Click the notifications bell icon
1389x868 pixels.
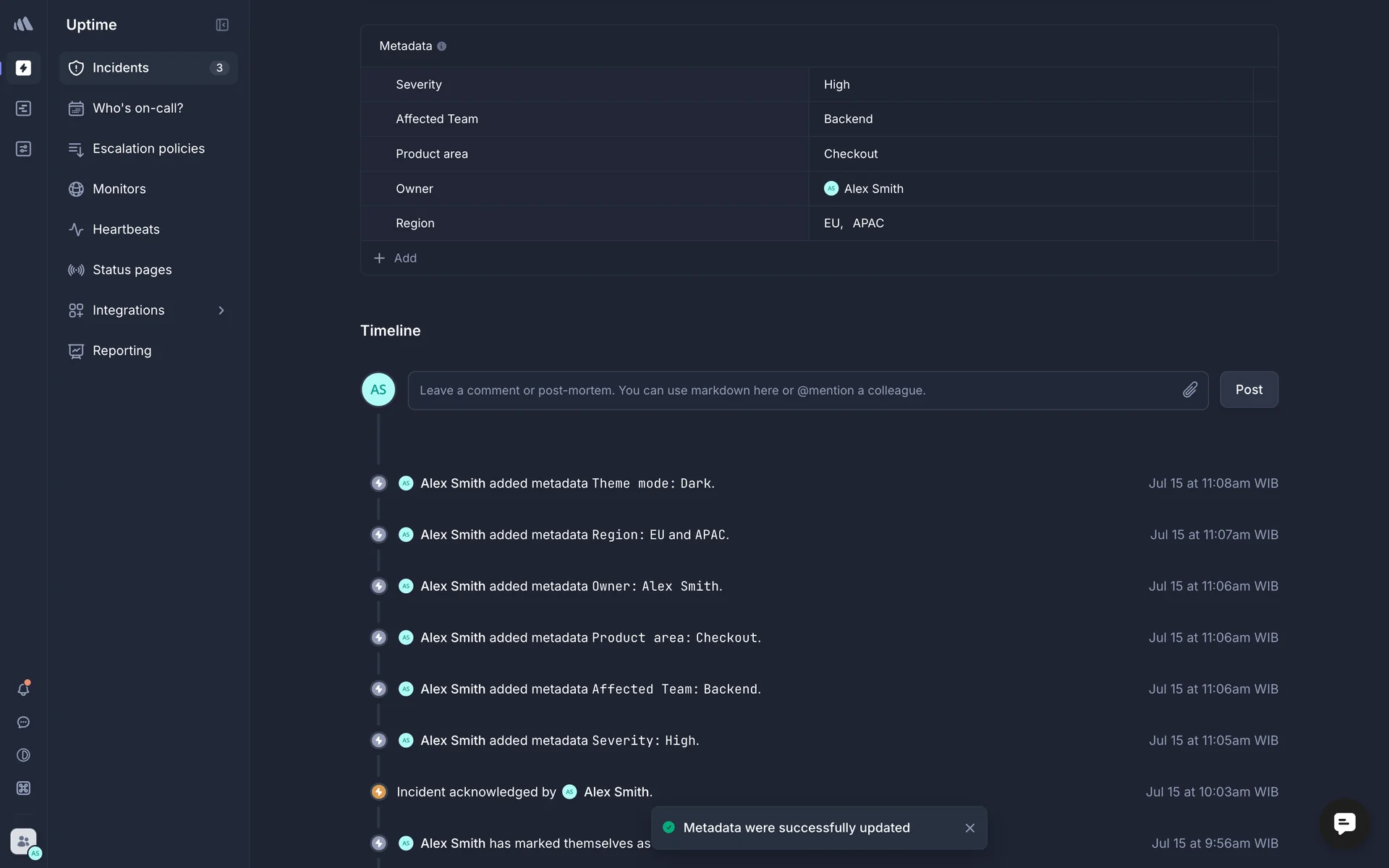coord(23,689)
